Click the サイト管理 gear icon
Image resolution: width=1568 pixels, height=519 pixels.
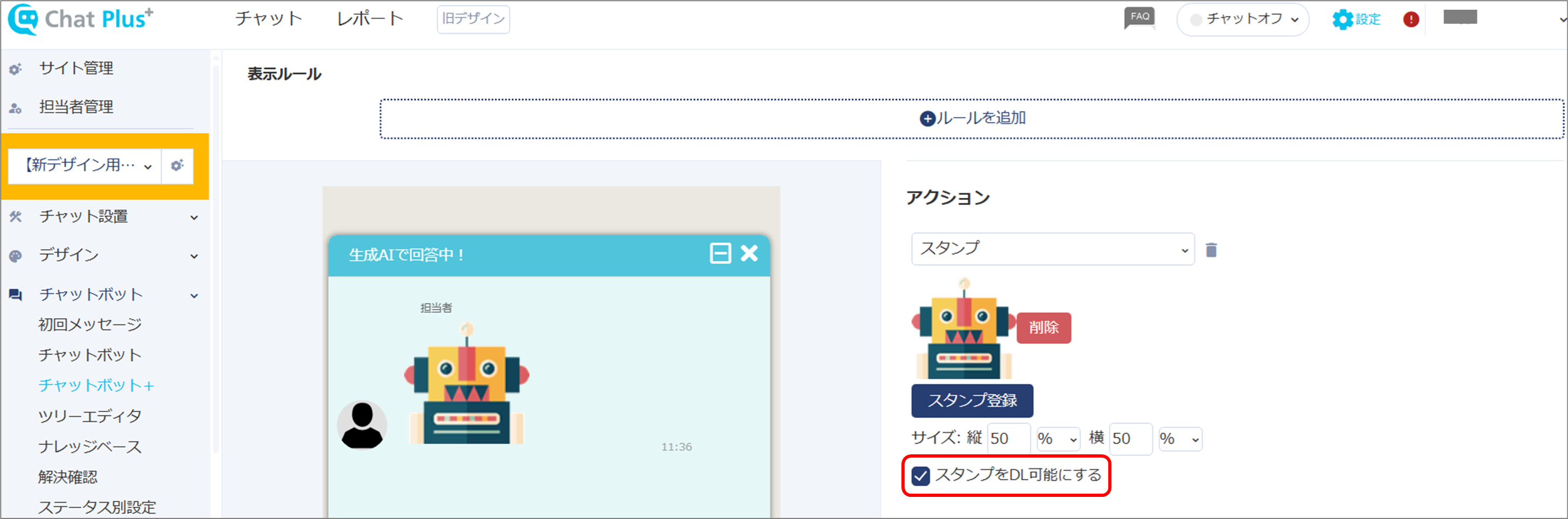pos(16,69)
